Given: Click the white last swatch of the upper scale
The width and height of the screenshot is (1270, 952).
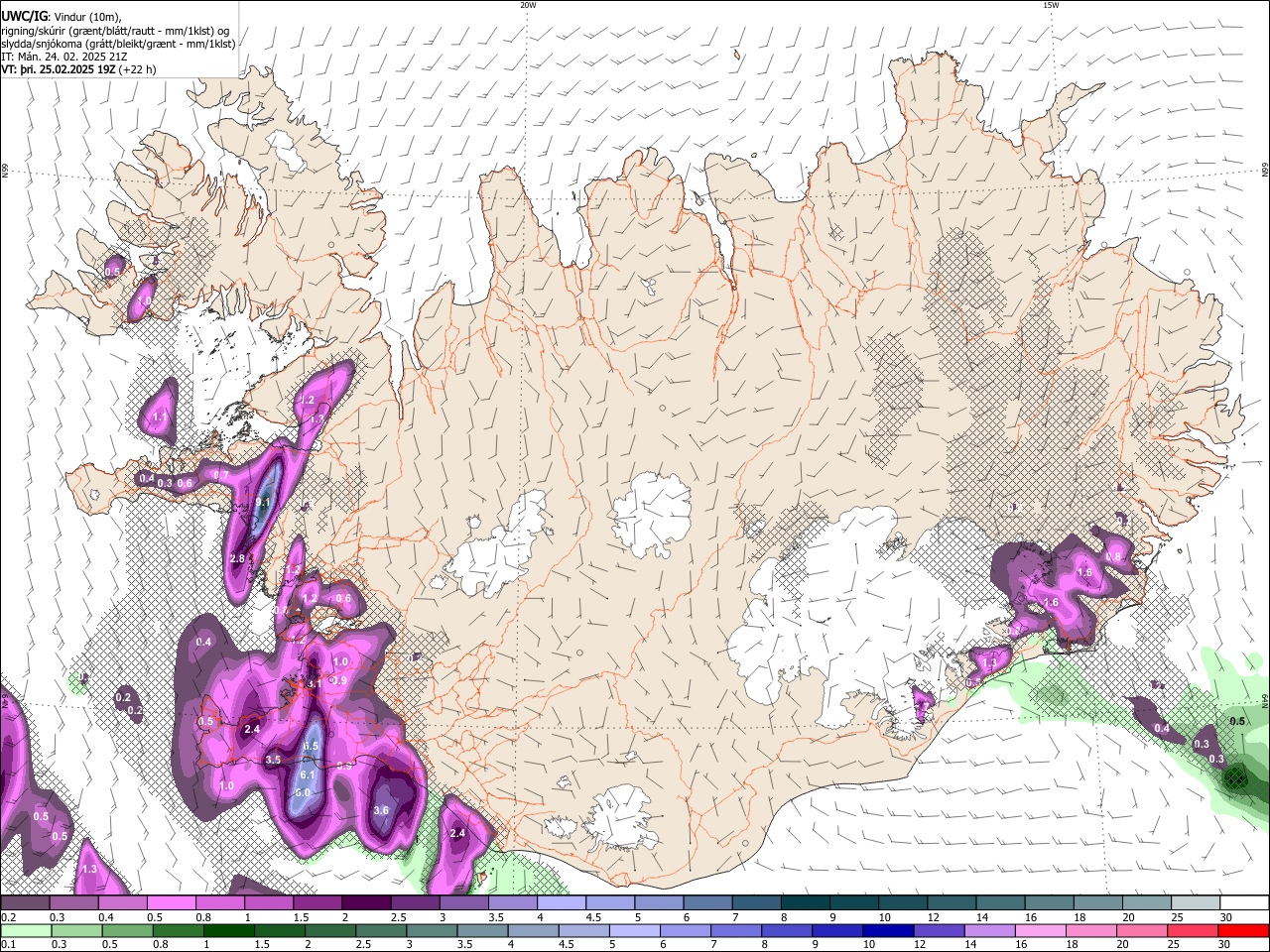Looking at the screenshot, I should click(x=1243, y=902).
